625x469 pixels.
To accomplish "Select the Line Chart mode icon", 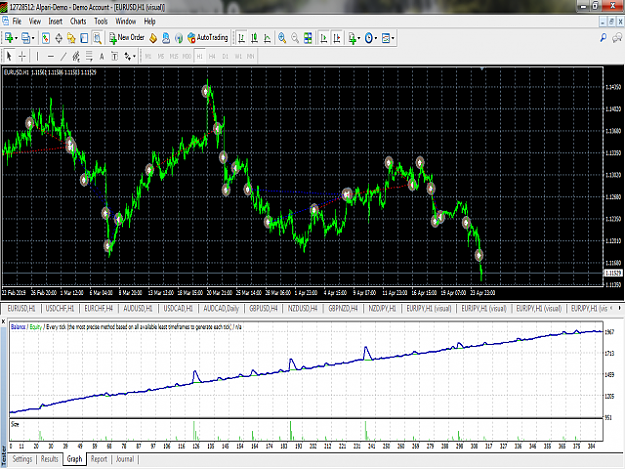I will (x=267, y=38).
